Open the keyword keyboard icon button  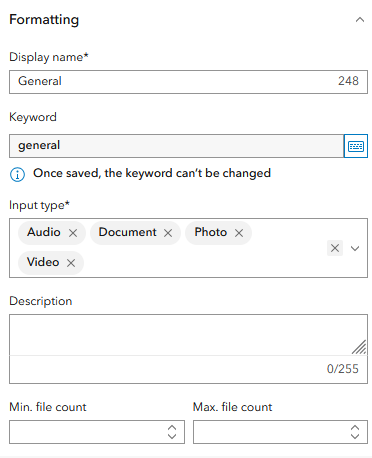point(356,146)
